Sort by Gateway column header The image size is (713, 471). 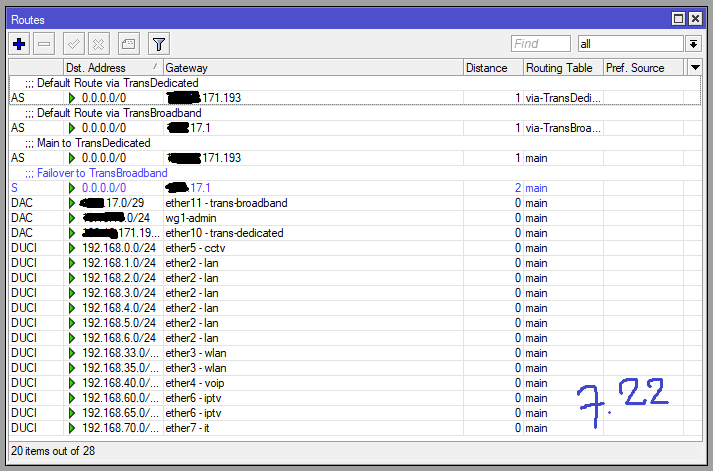coord(313,68)
